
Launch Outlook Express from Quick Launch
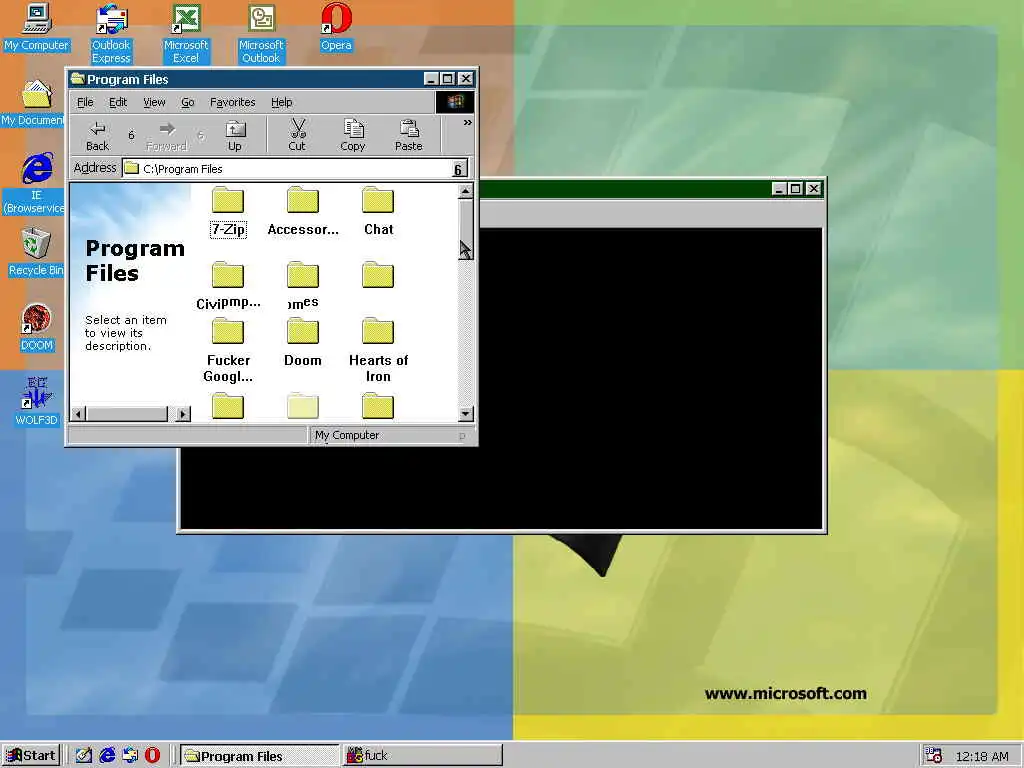pos(130,756)
